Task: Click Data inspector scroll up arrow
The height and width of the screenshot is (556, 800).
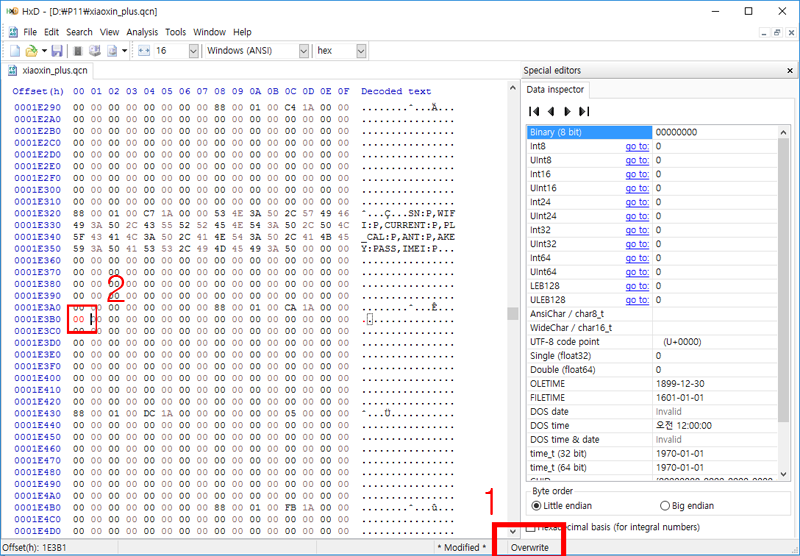Action: coord(784,132)
